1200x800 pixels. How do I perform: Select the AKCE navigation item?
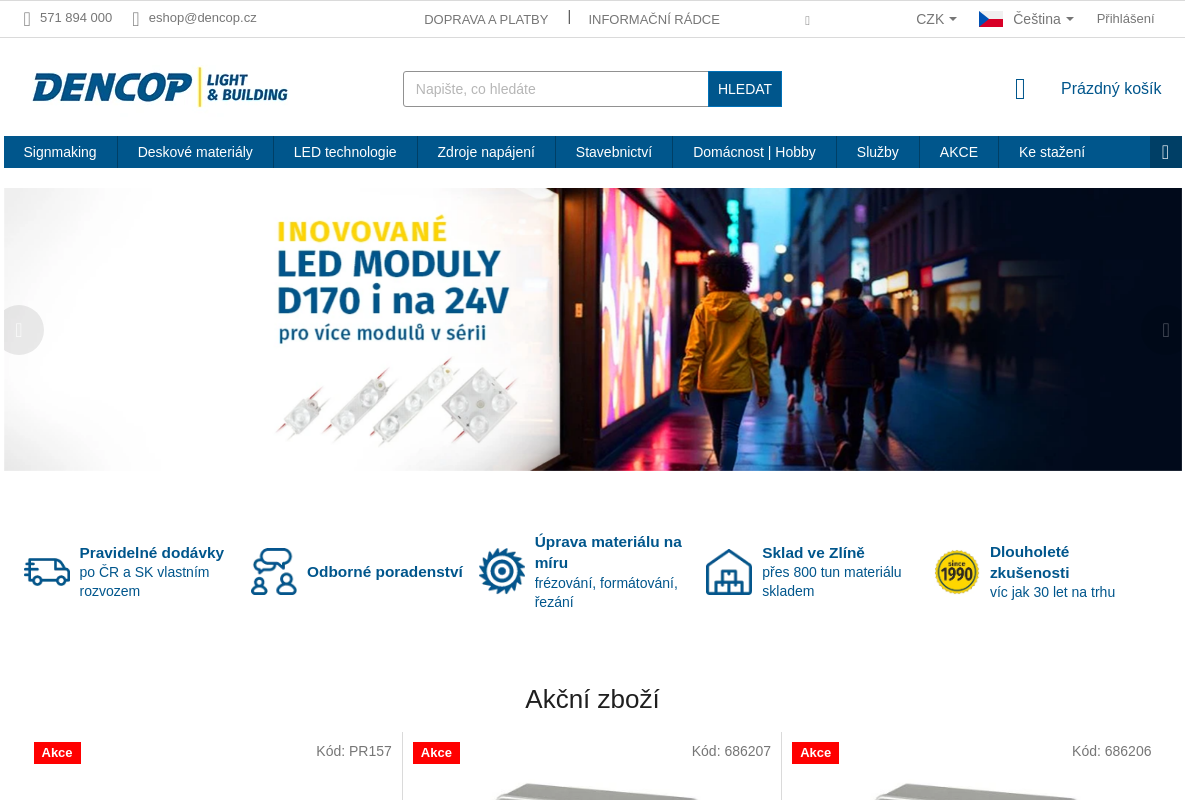click(959, 152)
